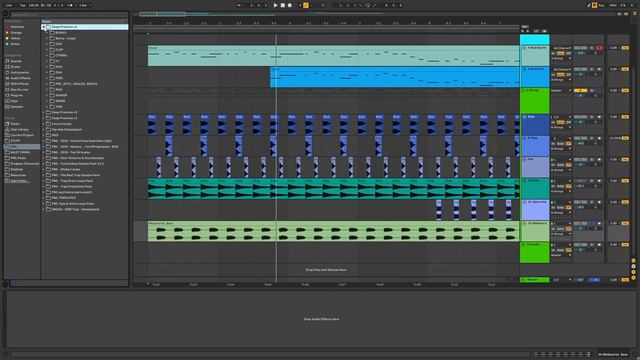Click the Link button at top left
640x360 pixels.
tap(9, 5)
